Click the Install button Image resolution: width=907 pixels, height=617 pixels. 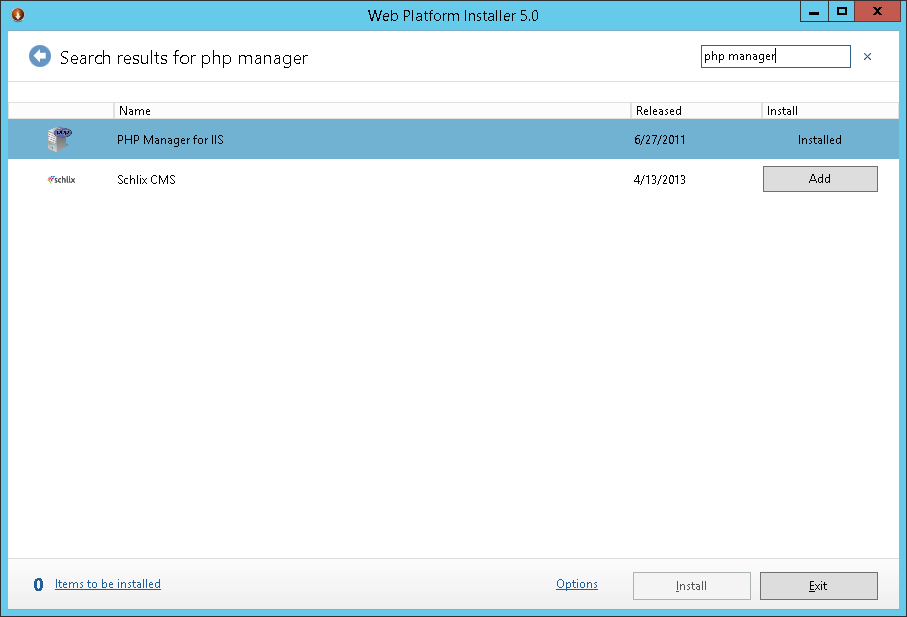[x=692, y=586]
